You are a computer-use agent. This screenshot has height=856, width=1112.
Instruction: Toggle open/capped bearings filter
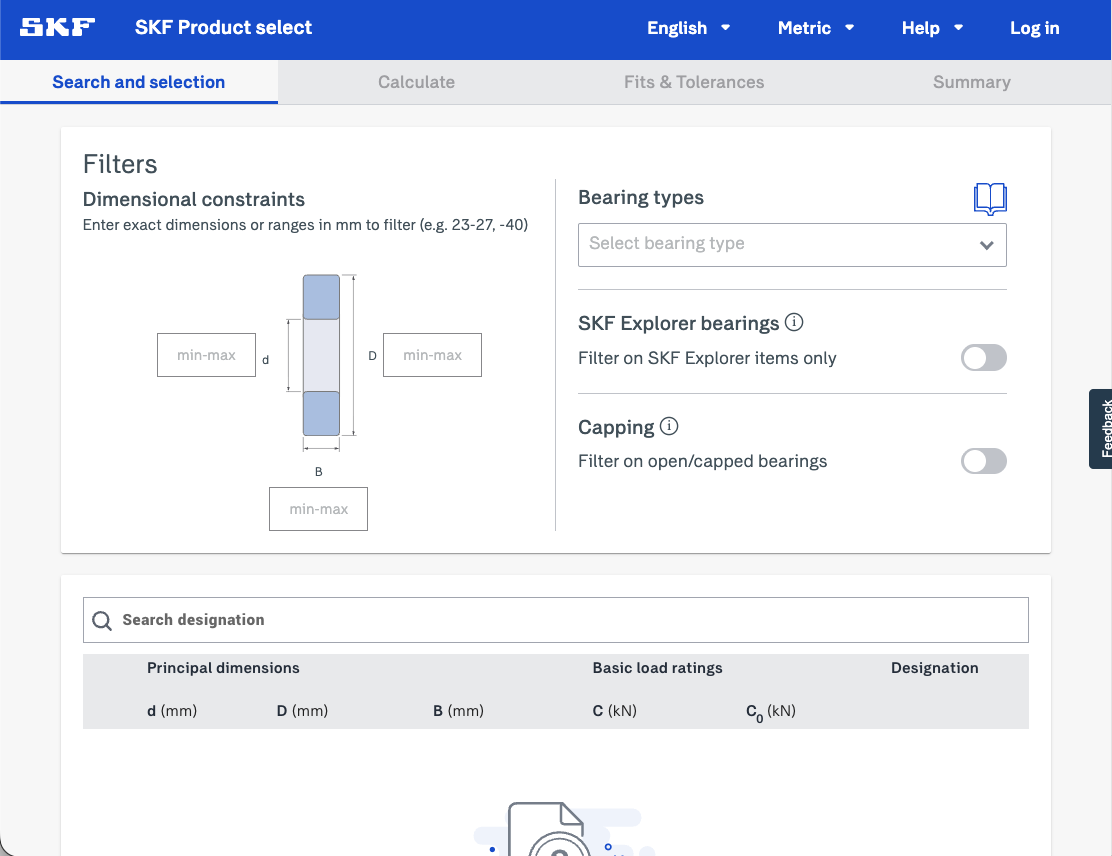point(984,461)
